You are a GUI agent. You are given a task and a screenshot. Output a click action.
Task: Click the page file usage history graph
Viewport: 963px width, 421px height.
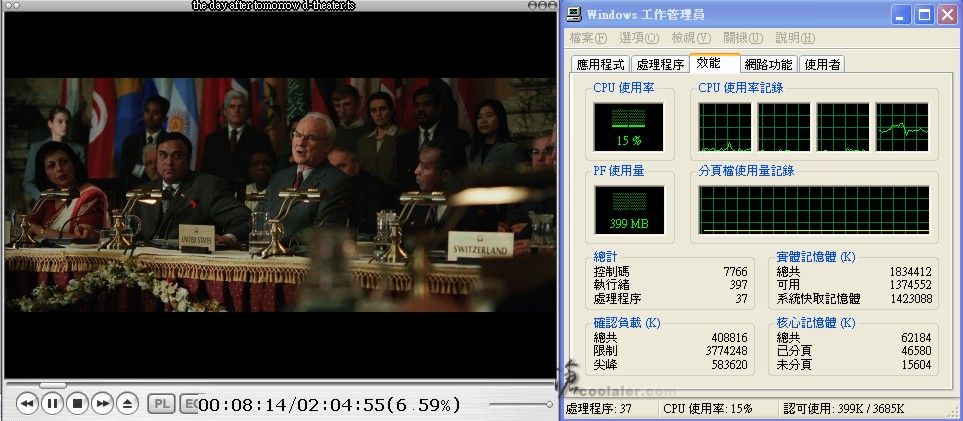pos(814,210)
